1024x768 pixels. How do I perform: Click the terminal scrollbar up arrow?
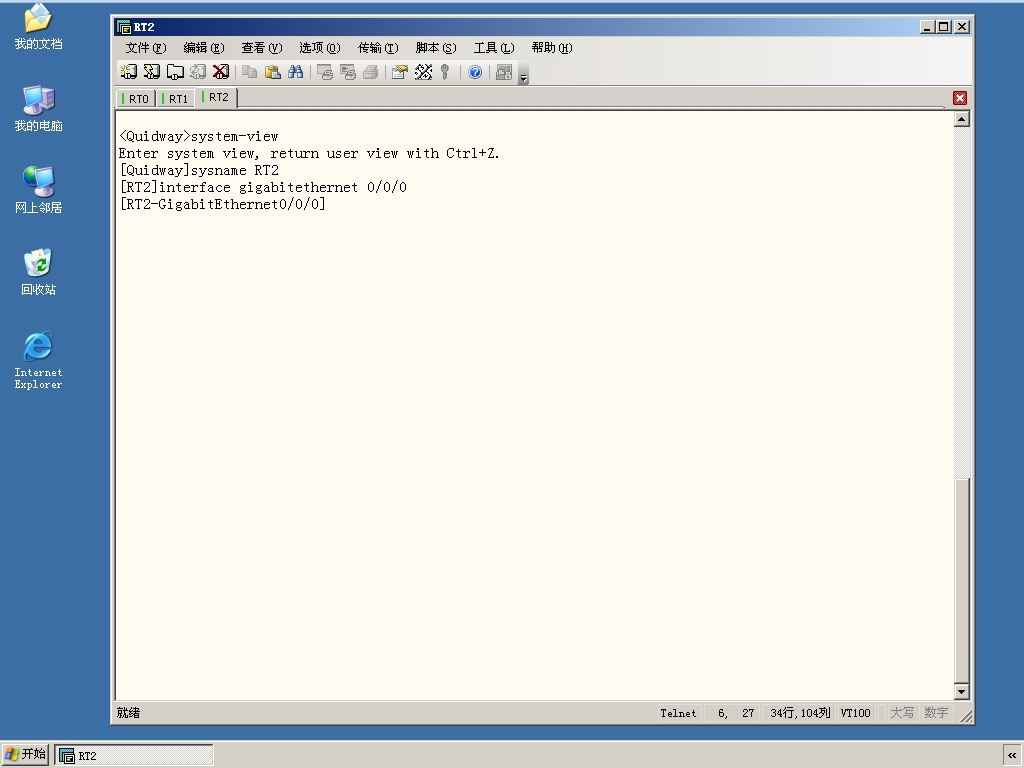961,119
